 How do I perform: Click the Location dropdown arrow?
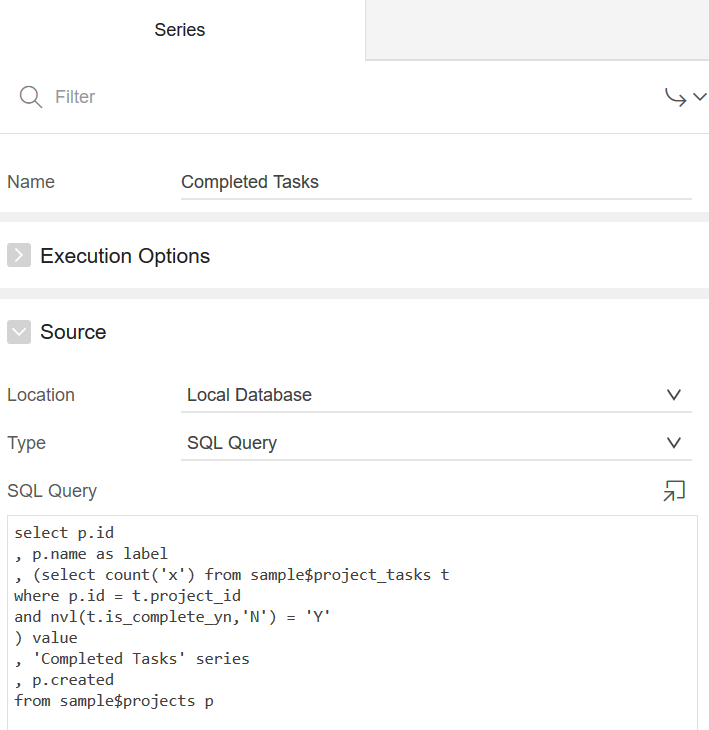tap(674, 395)
